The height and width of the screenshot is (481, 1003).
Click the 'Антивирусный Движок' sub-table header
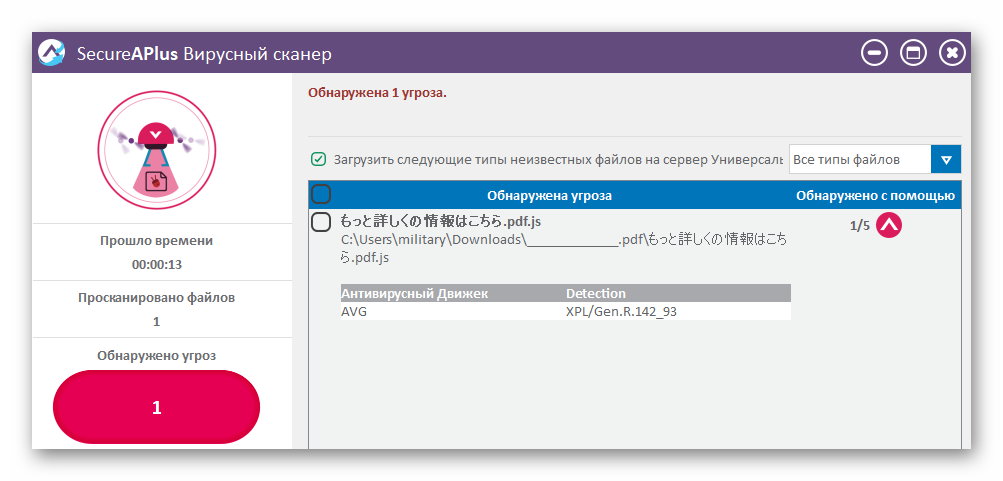tap(415, 294)
